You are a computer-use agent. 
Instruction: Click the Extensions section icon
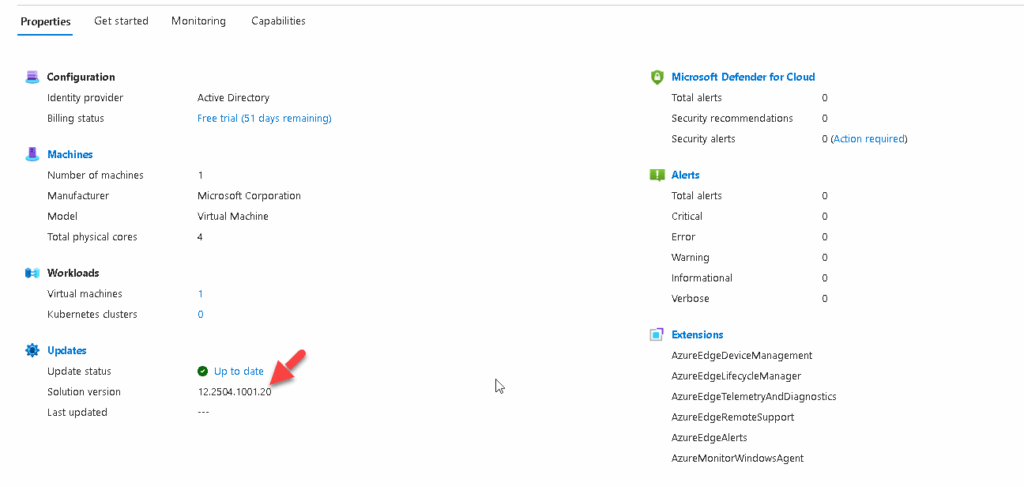(x=656, y=334)
